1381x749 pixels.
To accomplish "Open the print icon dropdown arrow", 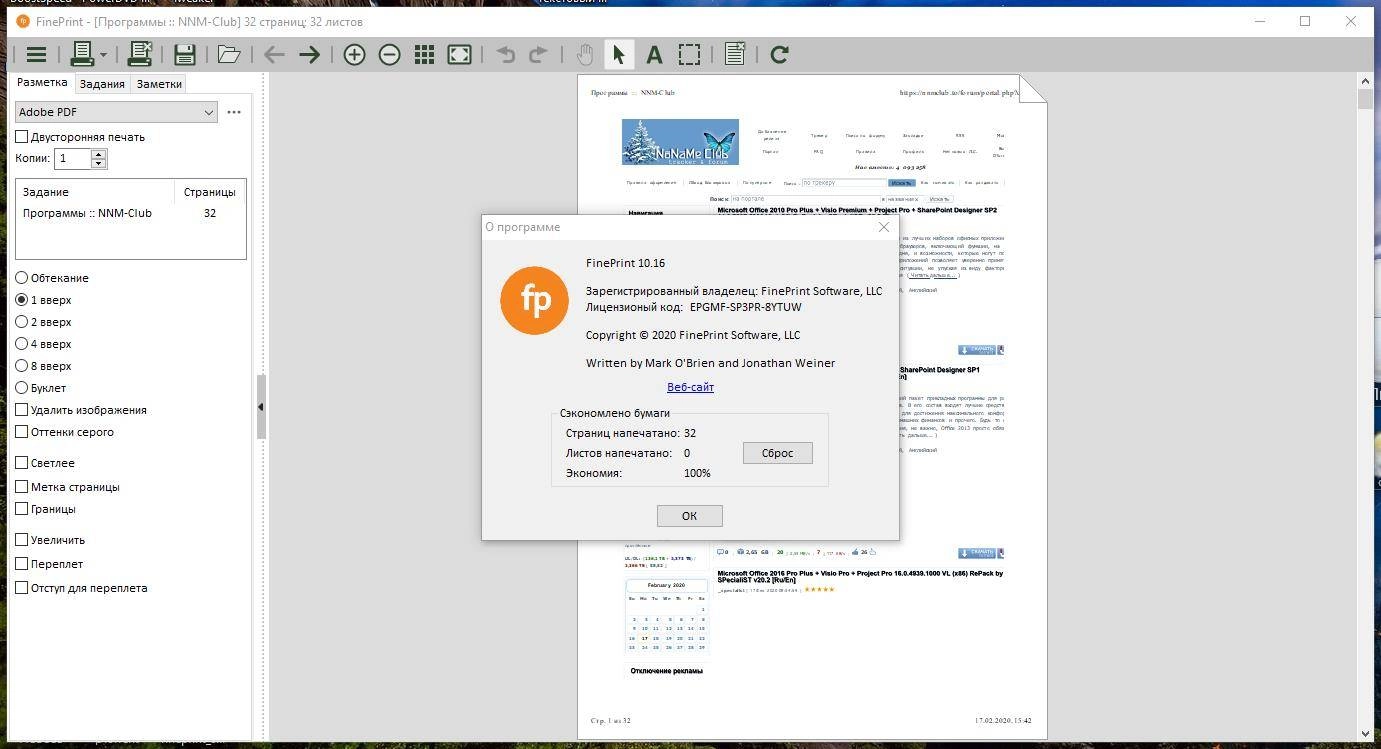I will [104, 55].
